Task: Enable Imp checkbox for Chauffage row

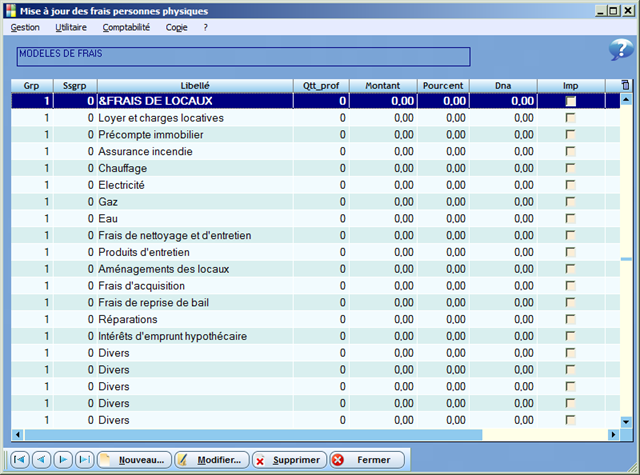Action: tap(571, 168)
